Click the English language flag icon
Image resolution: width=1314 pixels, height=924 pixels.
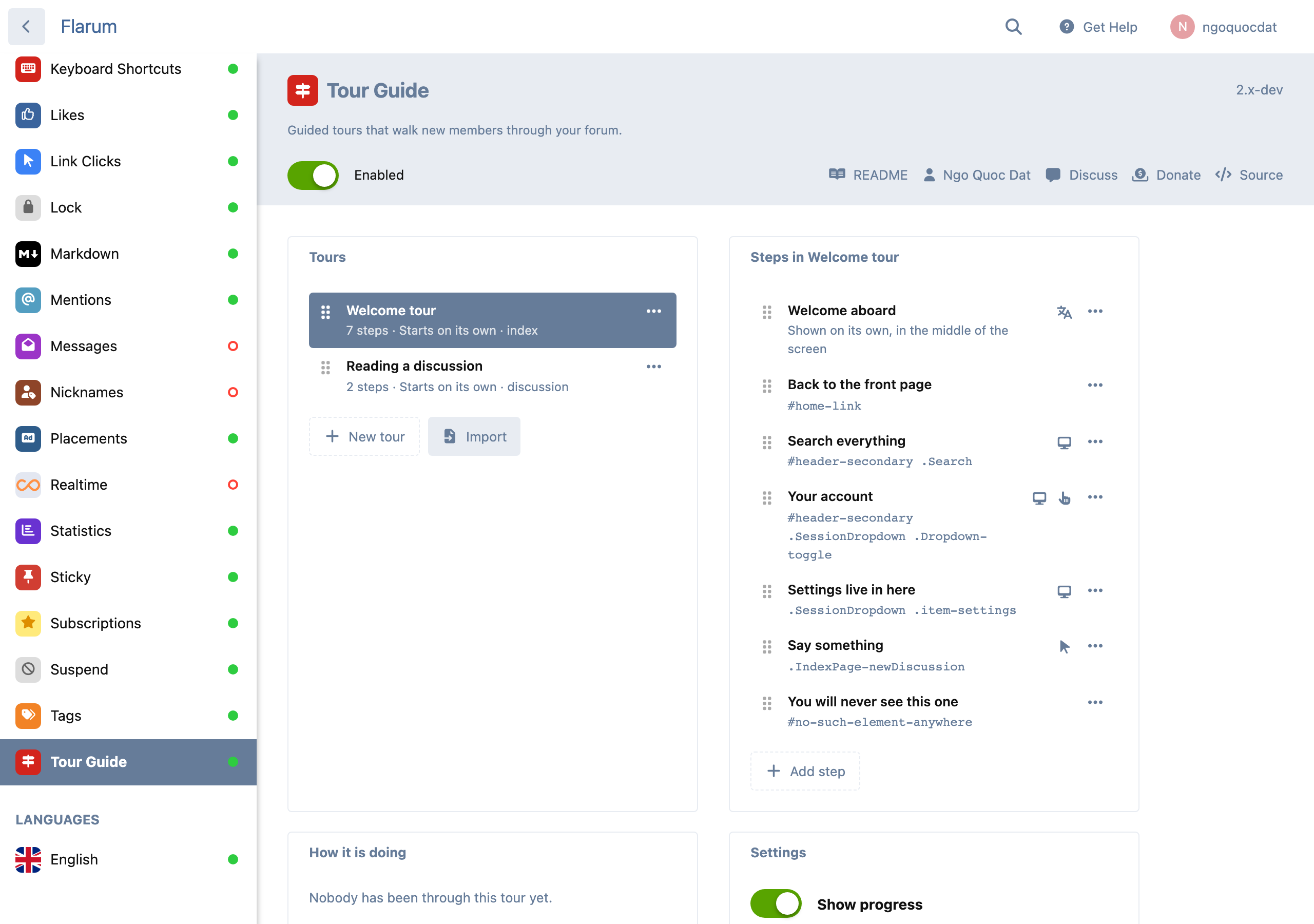click(28, 859)
